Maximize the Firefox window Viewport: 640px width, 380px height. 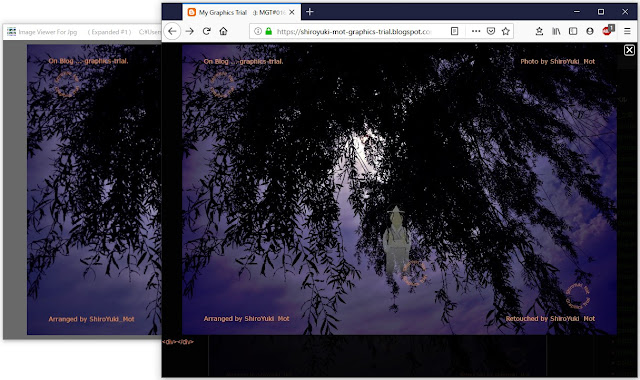601,12
